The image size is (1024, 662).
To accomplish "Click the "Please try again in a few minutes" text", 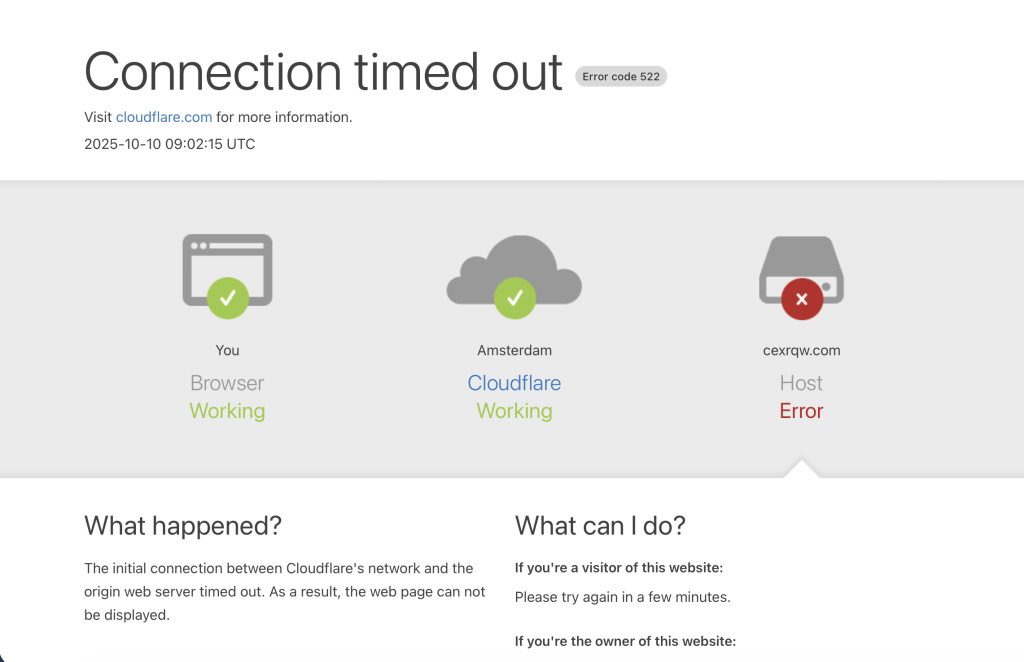I will coord(622,597).
